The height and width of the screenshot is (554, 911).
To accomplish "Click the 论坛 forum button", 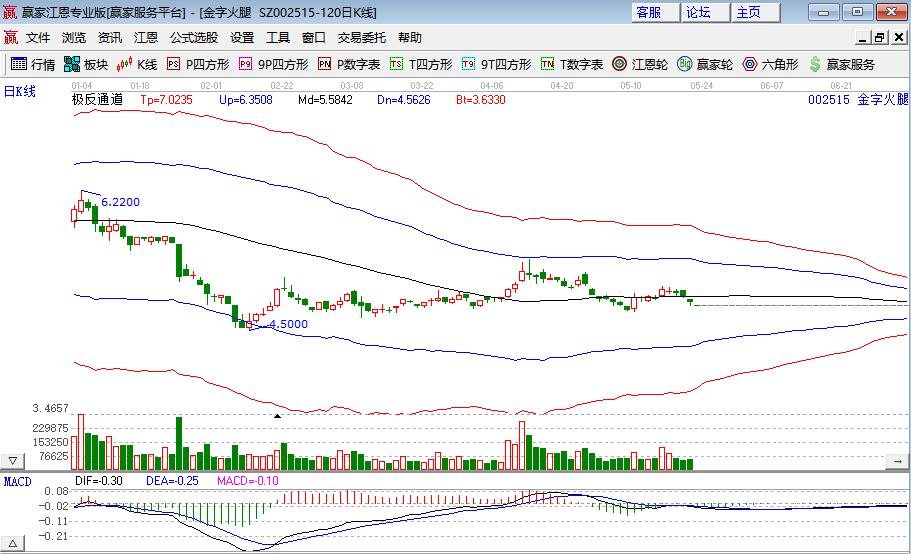I will pos(705,12).
